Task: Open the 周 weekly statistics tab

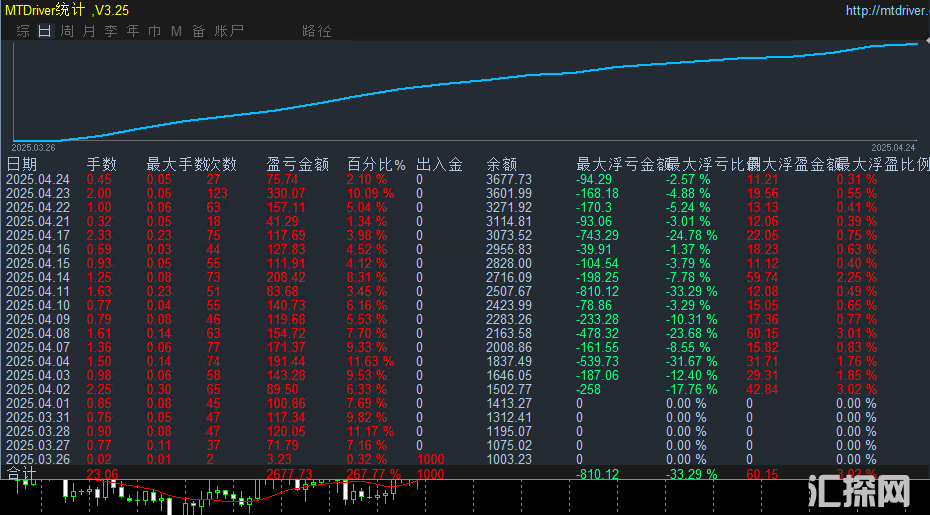Action: coord(66,31)
